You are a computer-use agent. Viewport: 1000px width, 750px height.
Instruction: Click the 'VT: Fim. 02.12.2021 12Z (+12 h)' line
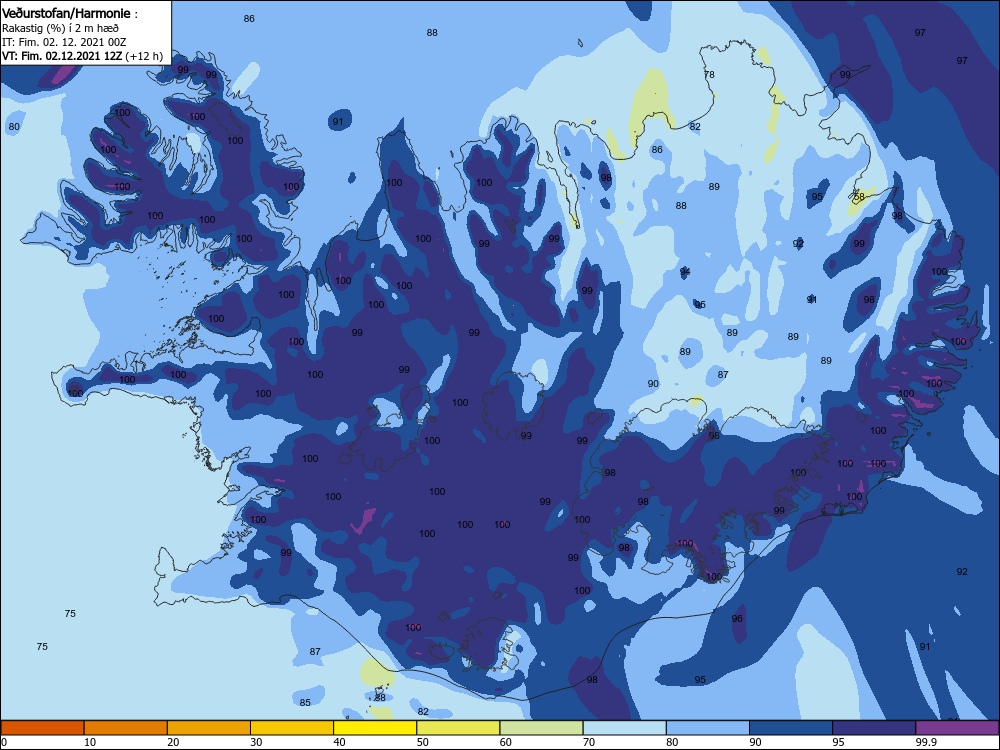pos(82,56)
